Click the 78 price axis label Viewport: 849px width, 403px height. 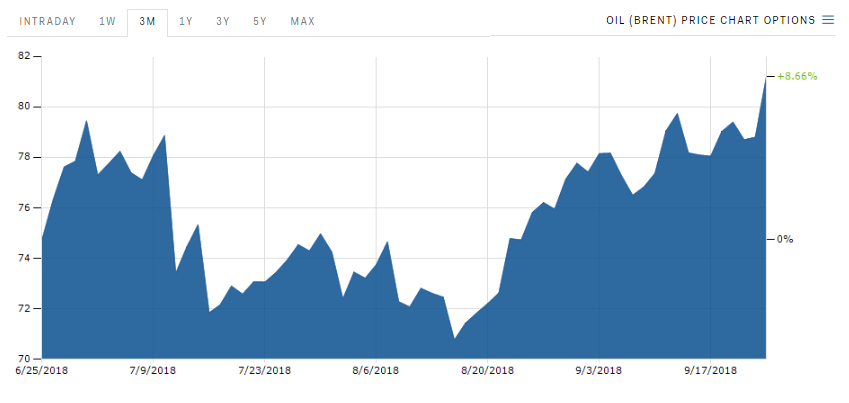(23, 157)
